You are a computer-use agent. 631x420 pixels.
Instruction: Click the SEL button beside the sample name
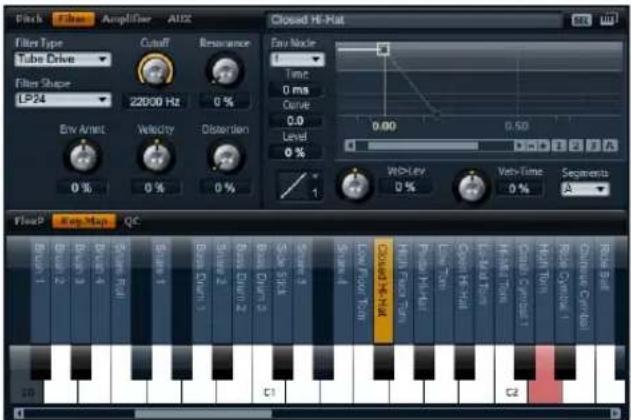[x=581, y=20]
